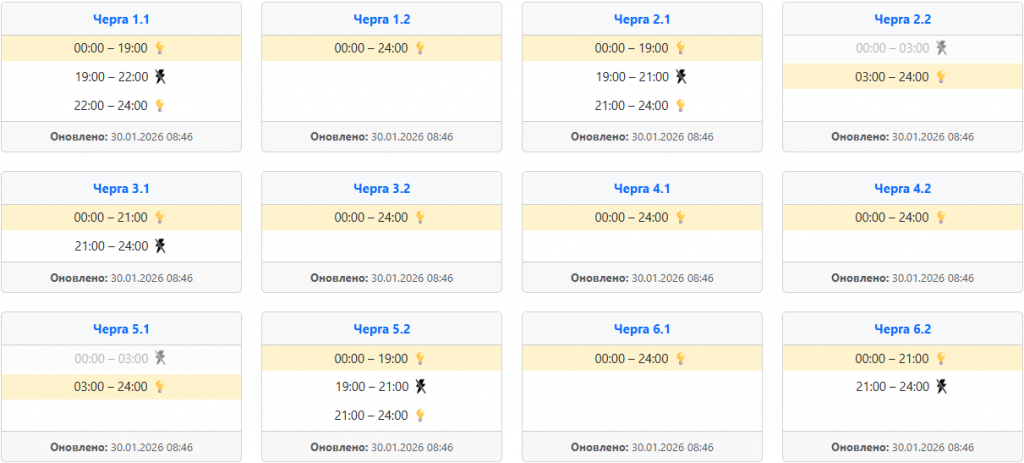Click lightbulb icon in Черга 4.1 row
This screenshot has height=463, width=1024.
[680, 217]
